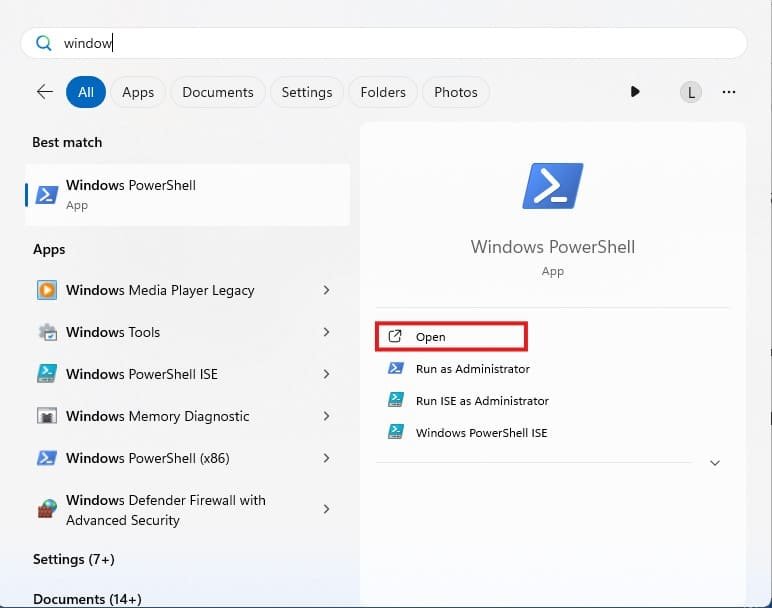Switch to the Photos filter tab
Screen dimensions: 772x608
click(x=456, y=92)
